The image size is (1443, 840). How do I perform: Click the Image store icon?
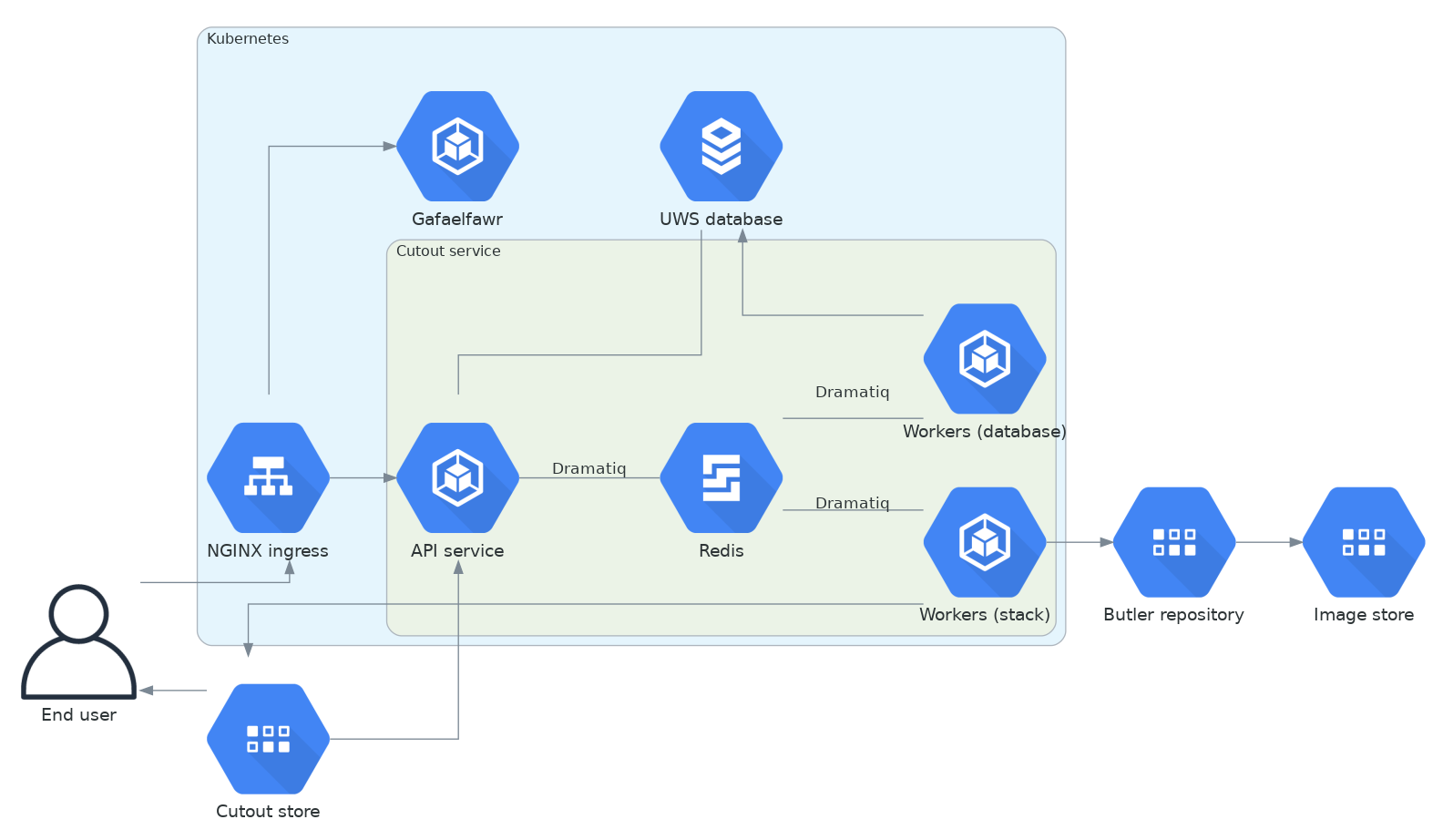click(1364, 542)
